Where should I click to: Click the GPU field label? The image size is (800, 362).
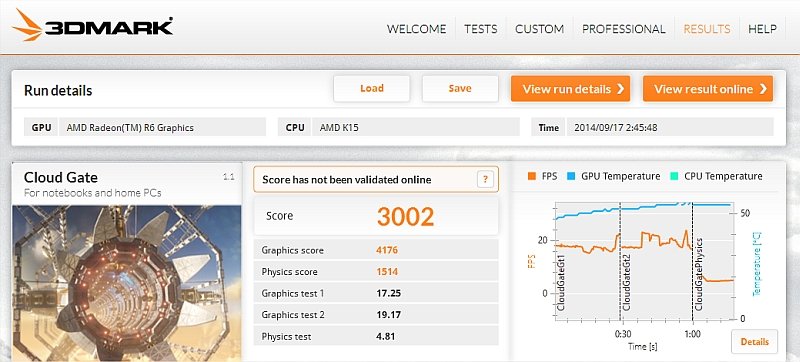click(41, 127)
